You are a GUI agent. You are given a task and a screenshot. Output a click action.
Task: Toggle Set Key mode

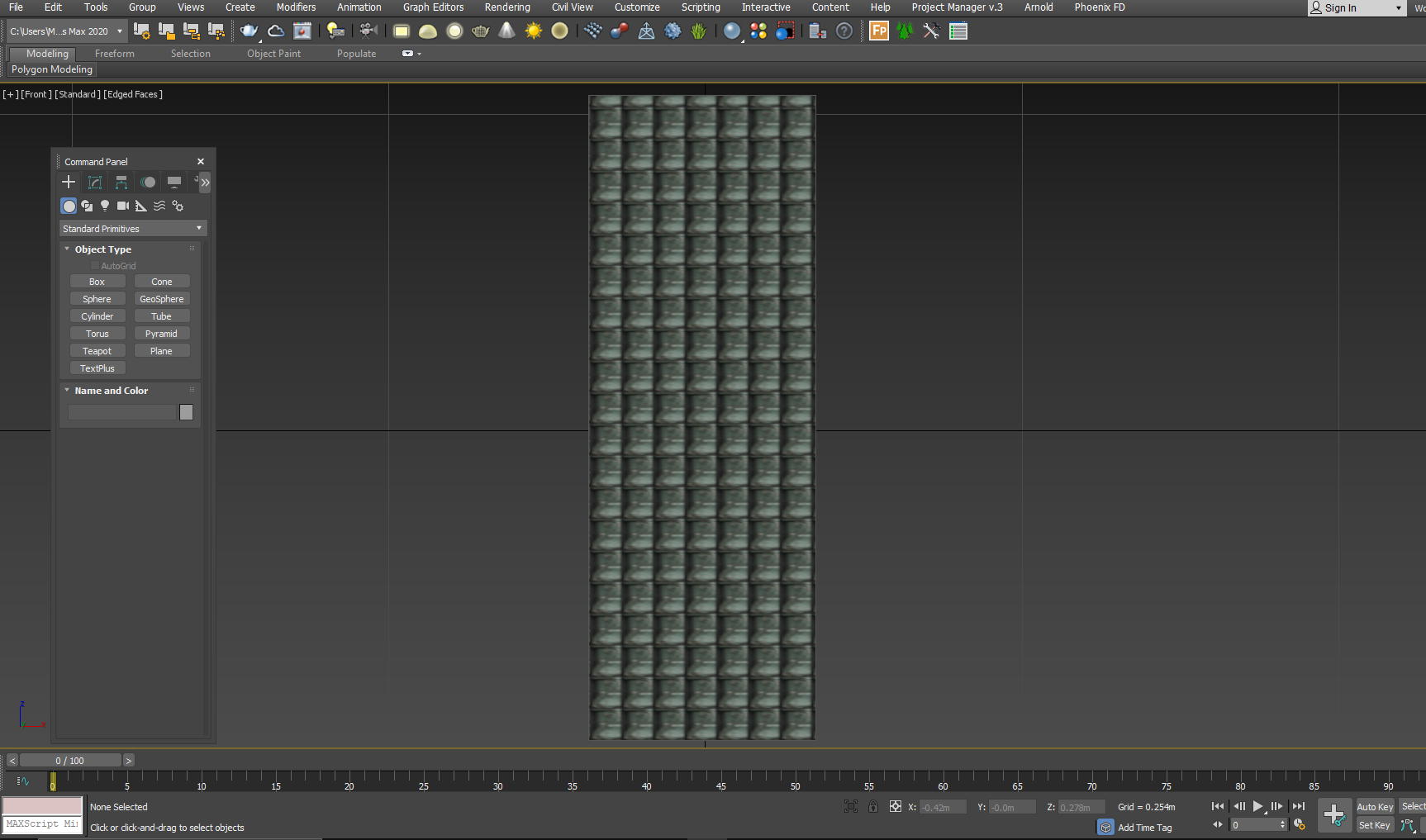point(1374,824)
